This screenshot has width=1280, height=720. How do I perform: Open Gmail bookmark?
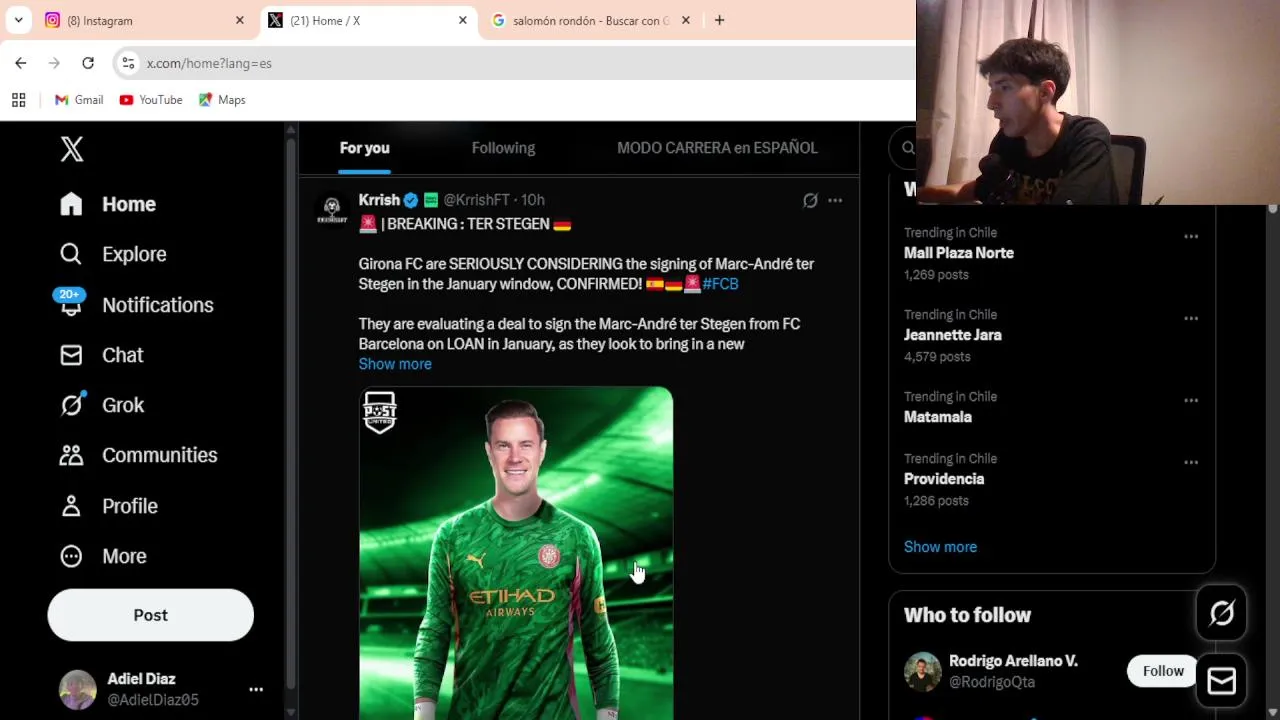(79, 100)
